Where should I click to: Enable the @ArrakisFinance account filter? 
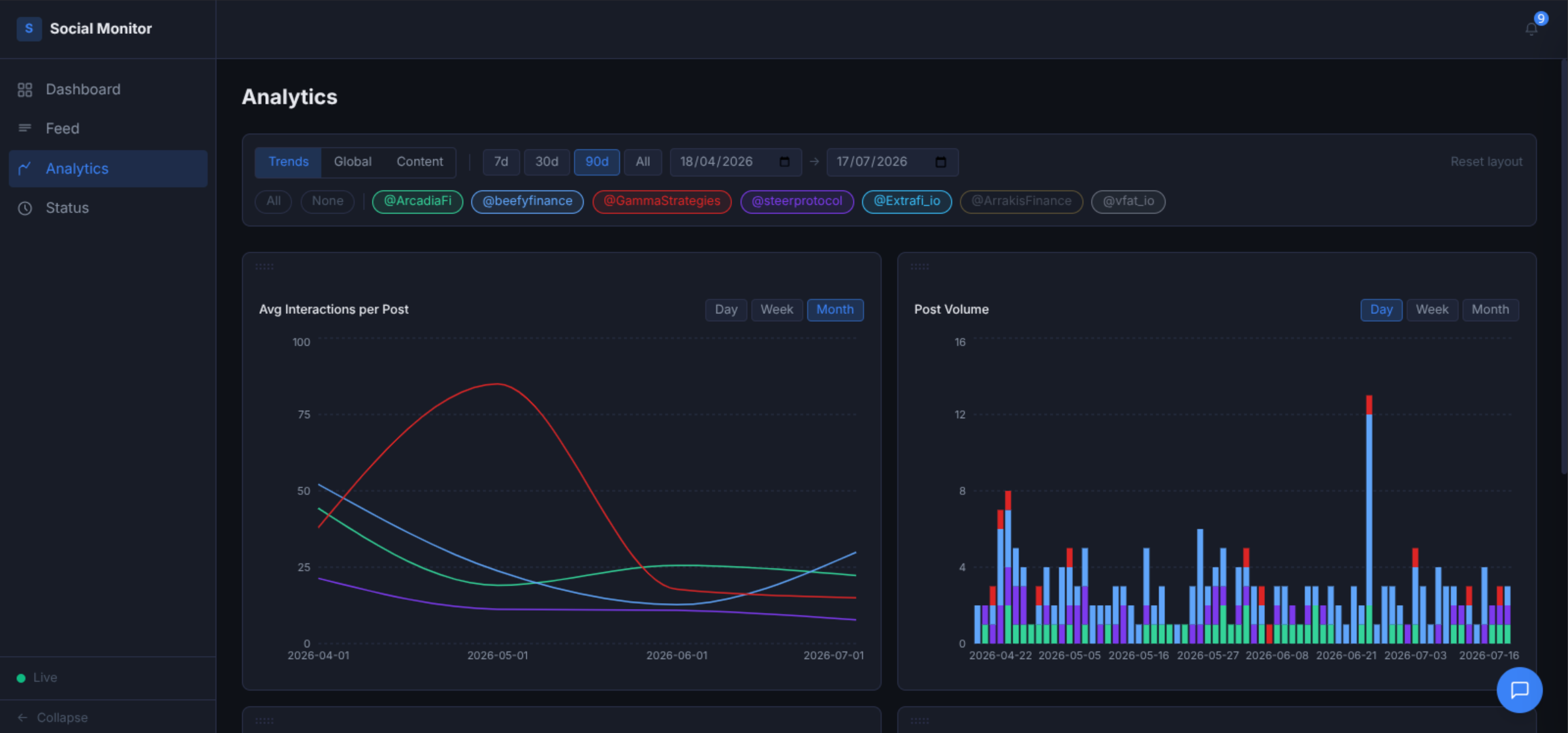1021,201
